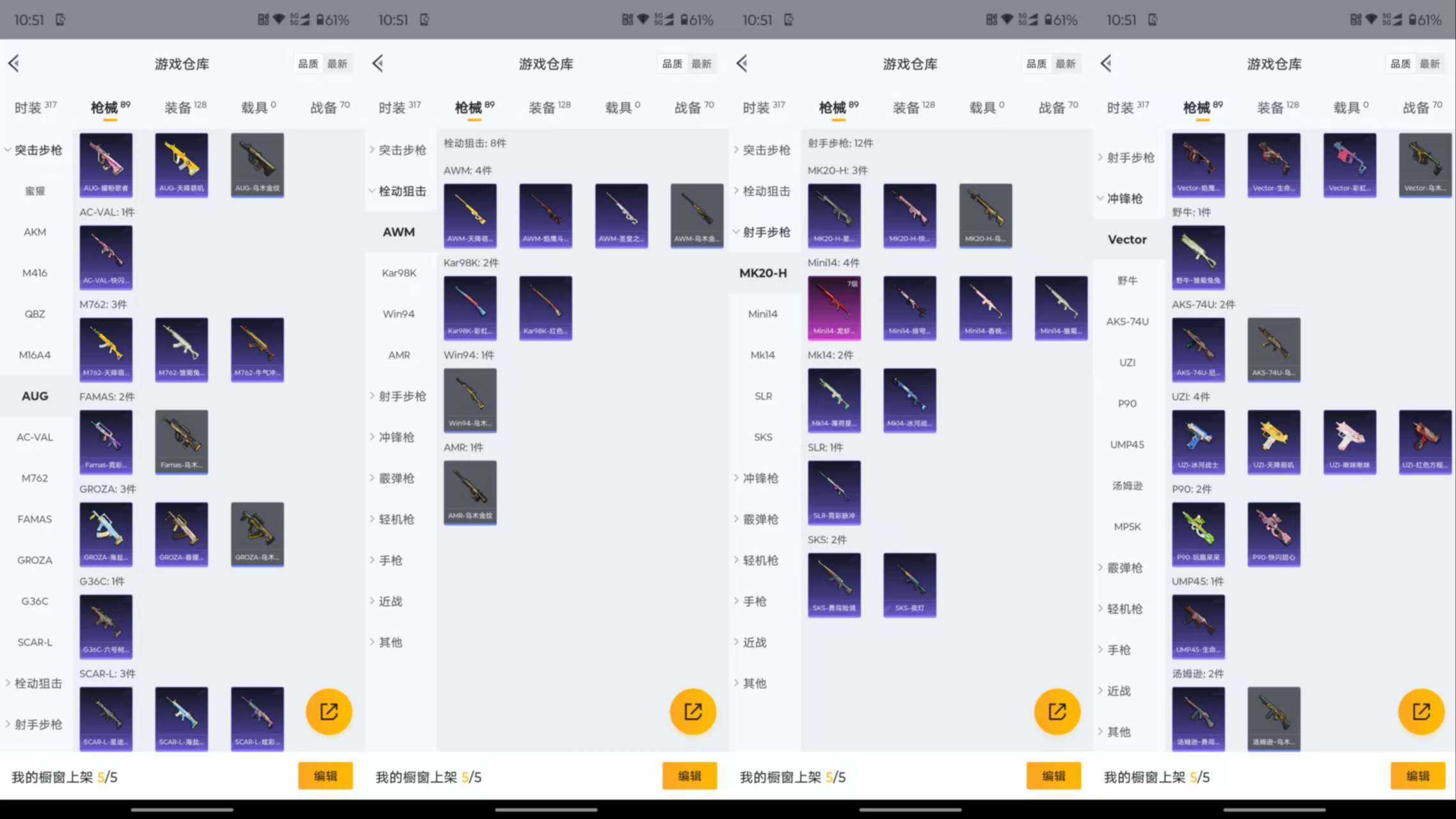Collapse the 冲锋枪 category list
This screenshot has height=819, width=1456.
[x=1126, y=199]
